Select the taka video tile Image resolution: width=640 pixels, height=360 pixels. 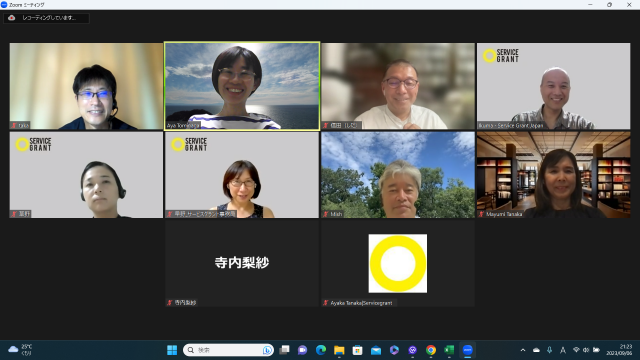point(86,86)
